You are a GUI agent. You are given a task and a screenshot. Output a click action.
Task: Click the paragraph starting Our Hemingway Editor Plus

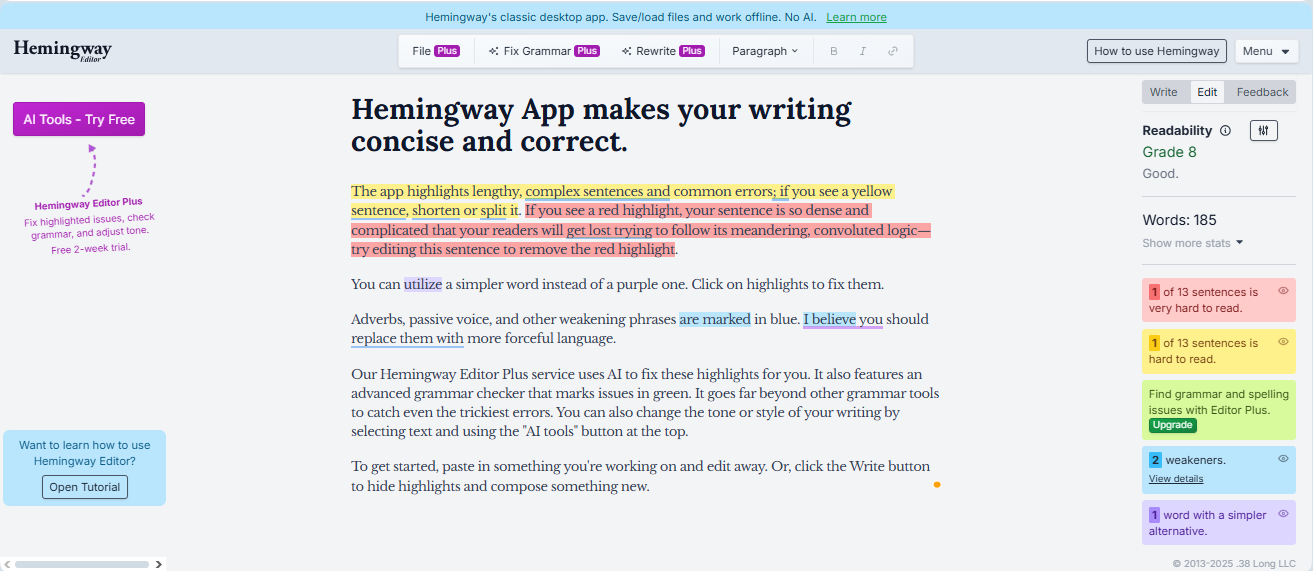coord(645,403)
